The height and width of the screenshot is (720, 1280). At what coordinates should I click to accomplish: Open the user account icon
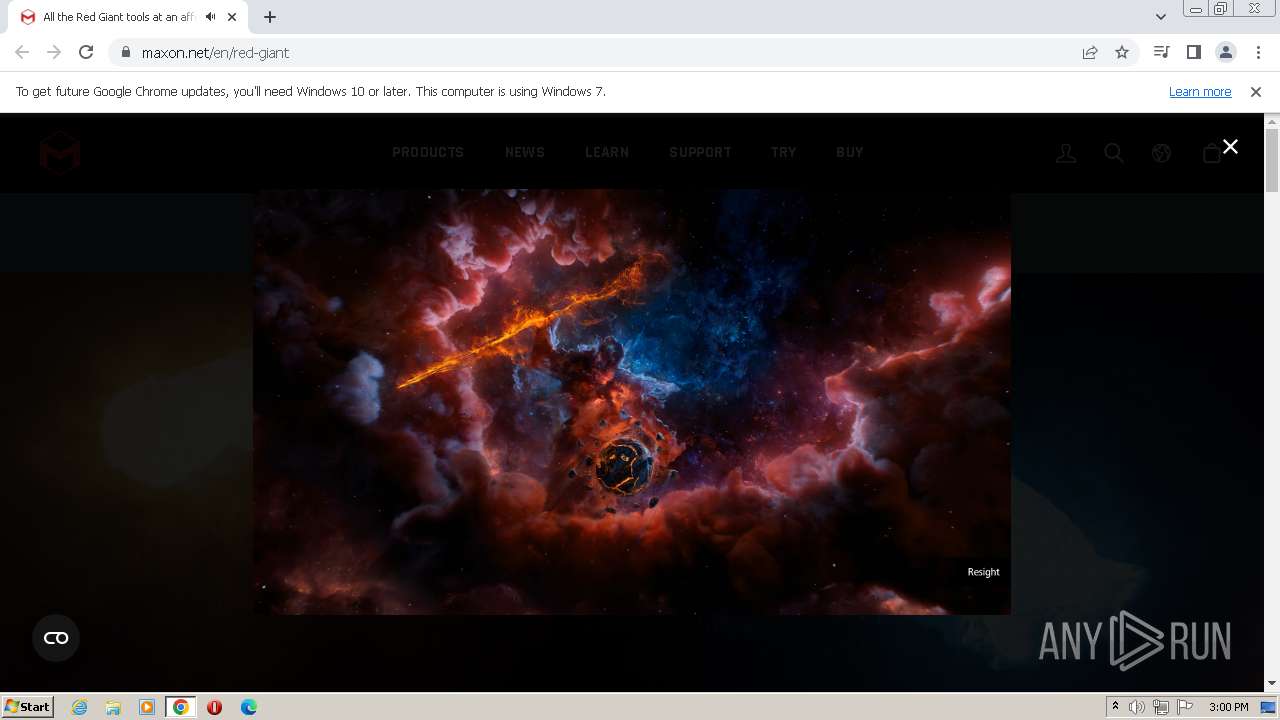coord(1066,153)
